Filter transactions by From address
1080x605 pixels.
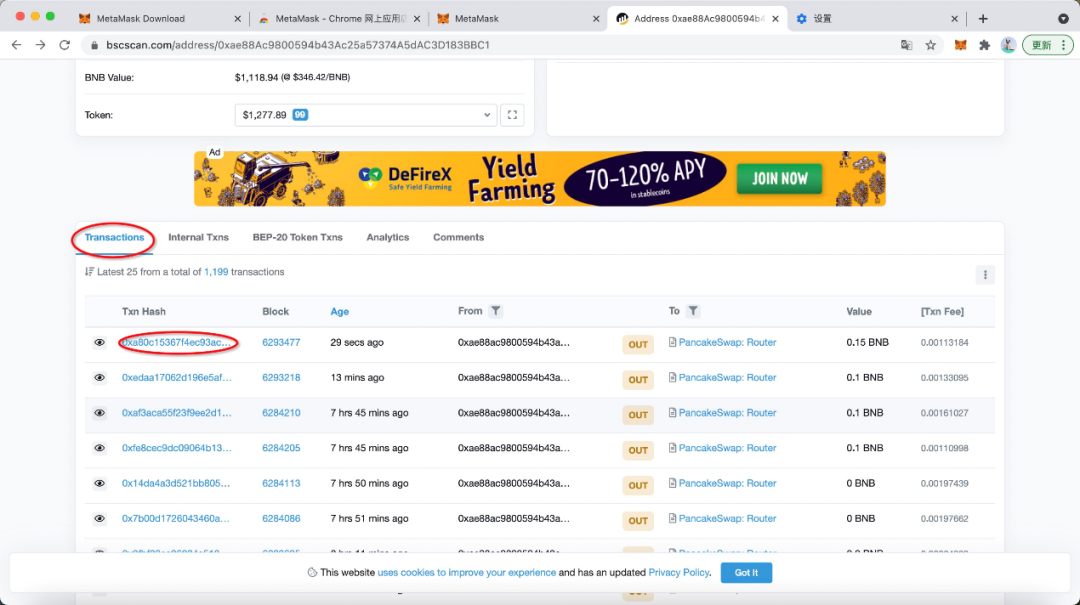click(x=495, y=311)
